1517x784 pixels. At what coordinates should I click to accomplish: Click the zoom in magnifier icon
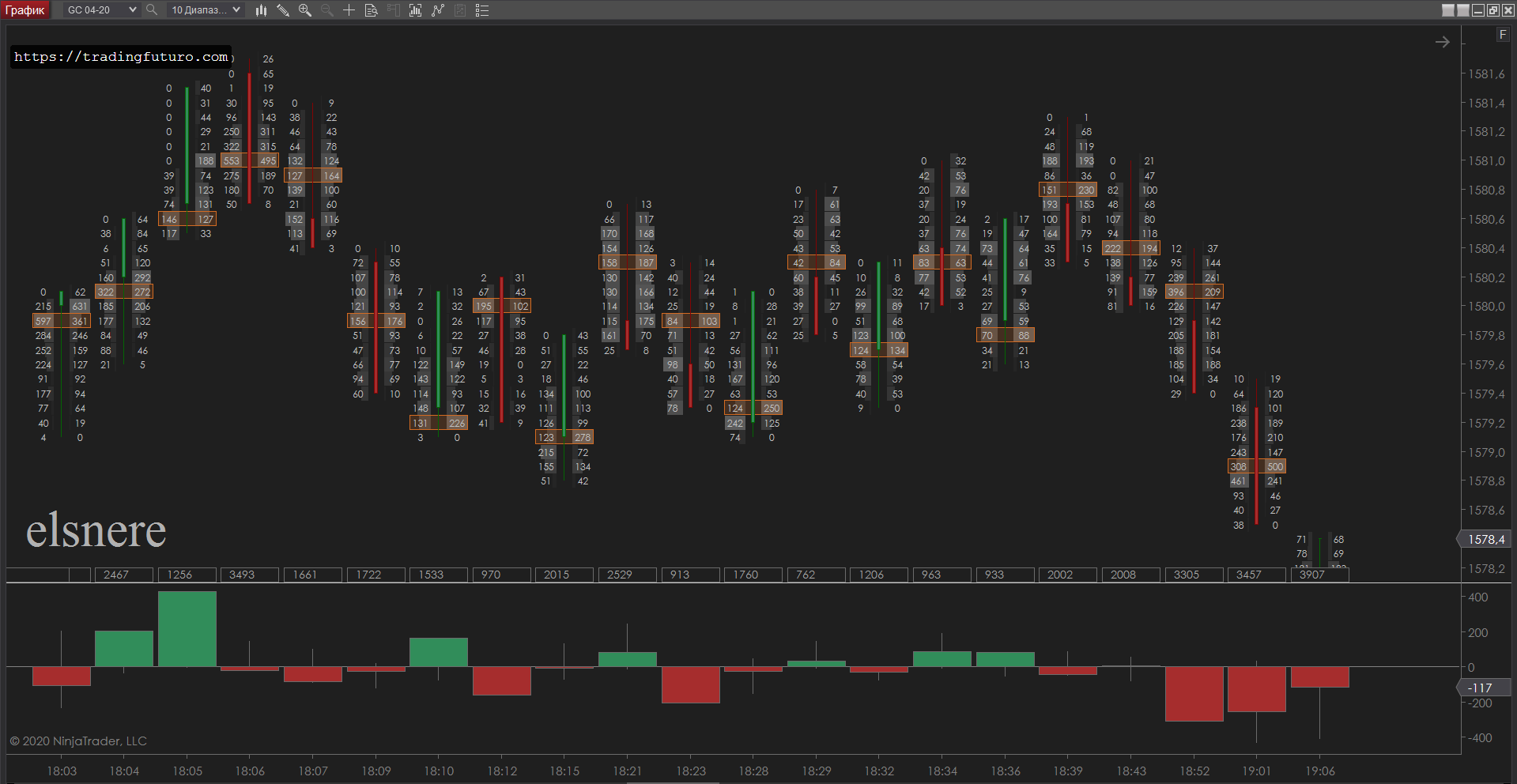coord(304,10)
